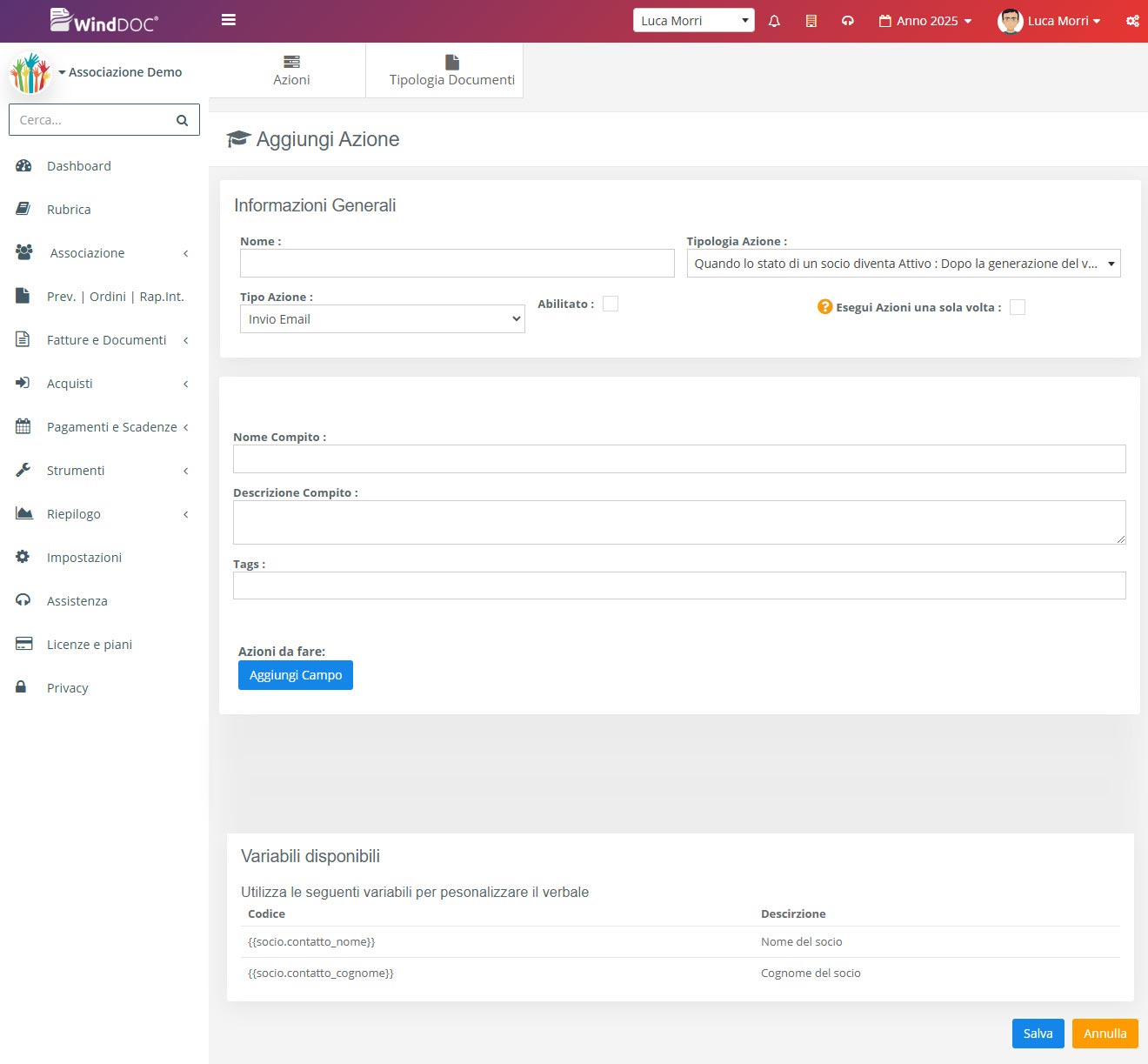Viewport: 1148px width, 1064px height.
Task: Open the Anno 2025 year selector
Action: [x=925, y=21]
